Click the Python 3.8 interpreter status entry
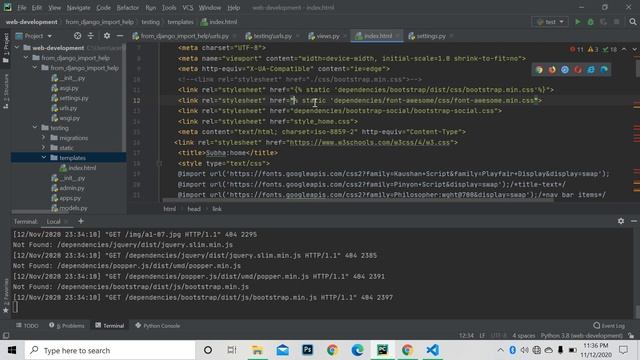640x360 pixels. 582,336
